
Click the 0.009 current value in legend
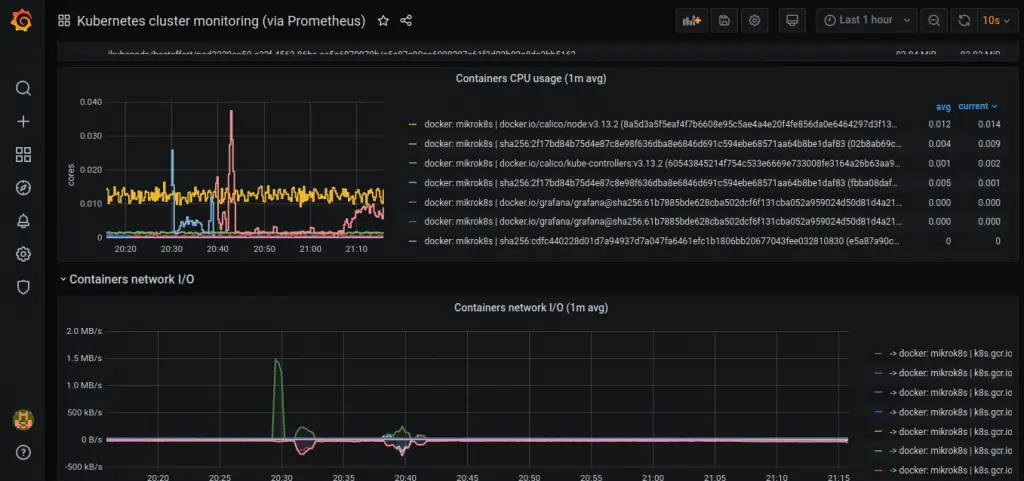coord(989,143)
